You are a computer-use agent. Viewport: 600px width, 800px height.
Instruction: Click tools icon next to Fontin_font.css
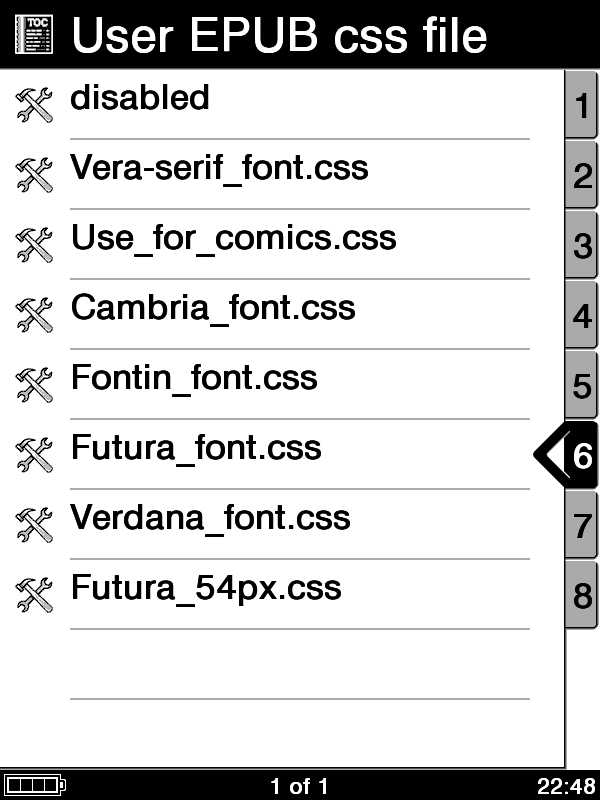click(35, 384)
